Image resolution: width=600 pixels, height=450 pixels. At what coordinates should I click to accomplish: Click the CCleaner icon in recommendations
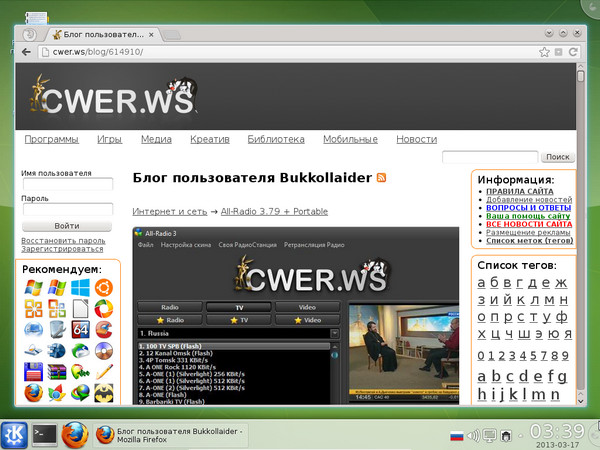point(103,330)
